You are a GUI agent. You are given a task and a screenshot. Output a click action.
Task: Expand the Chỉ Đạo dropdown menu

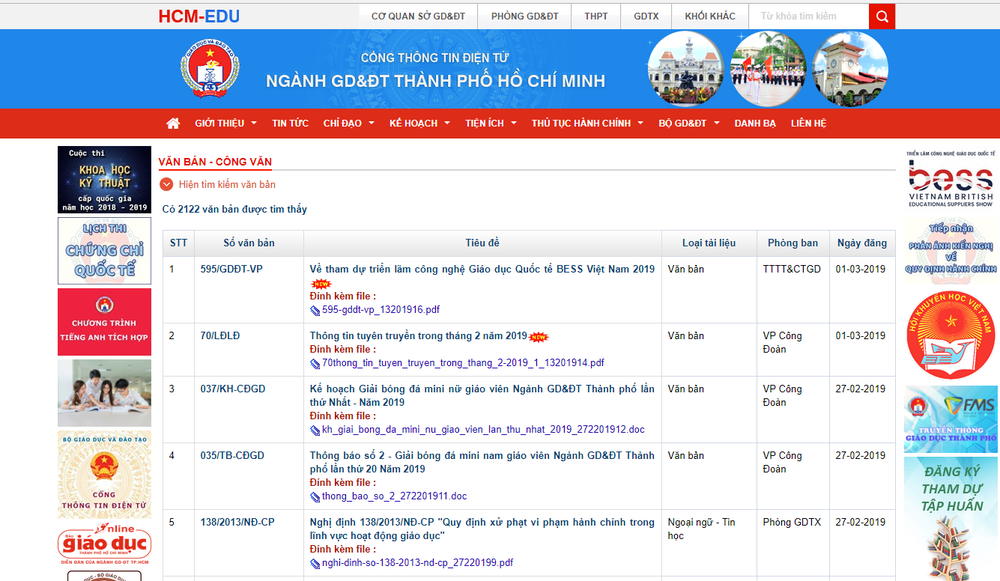(x=348, y=124)
